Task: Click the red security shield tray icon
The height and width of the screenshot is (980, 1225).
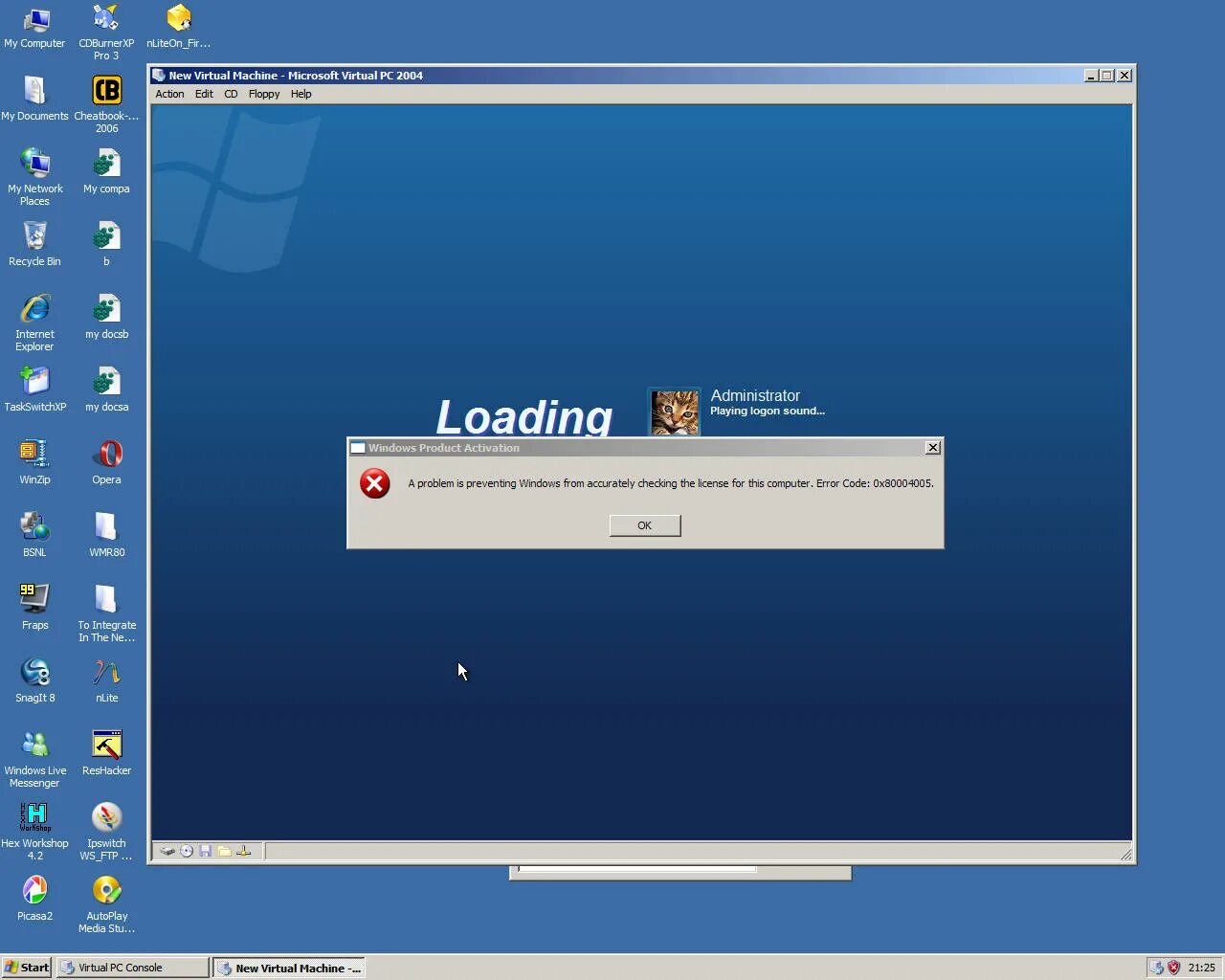Action: pos(1173,968)
